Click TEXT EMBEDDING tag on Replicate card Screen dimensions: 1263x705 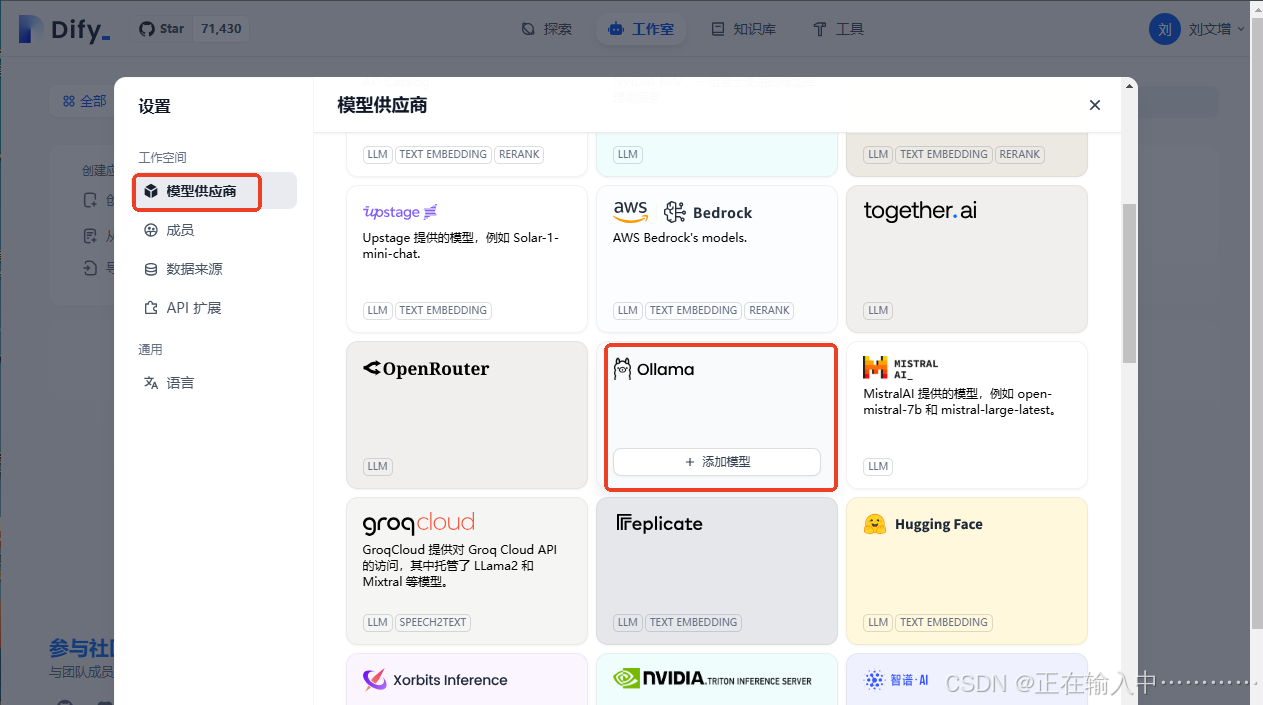click(694, 622)
